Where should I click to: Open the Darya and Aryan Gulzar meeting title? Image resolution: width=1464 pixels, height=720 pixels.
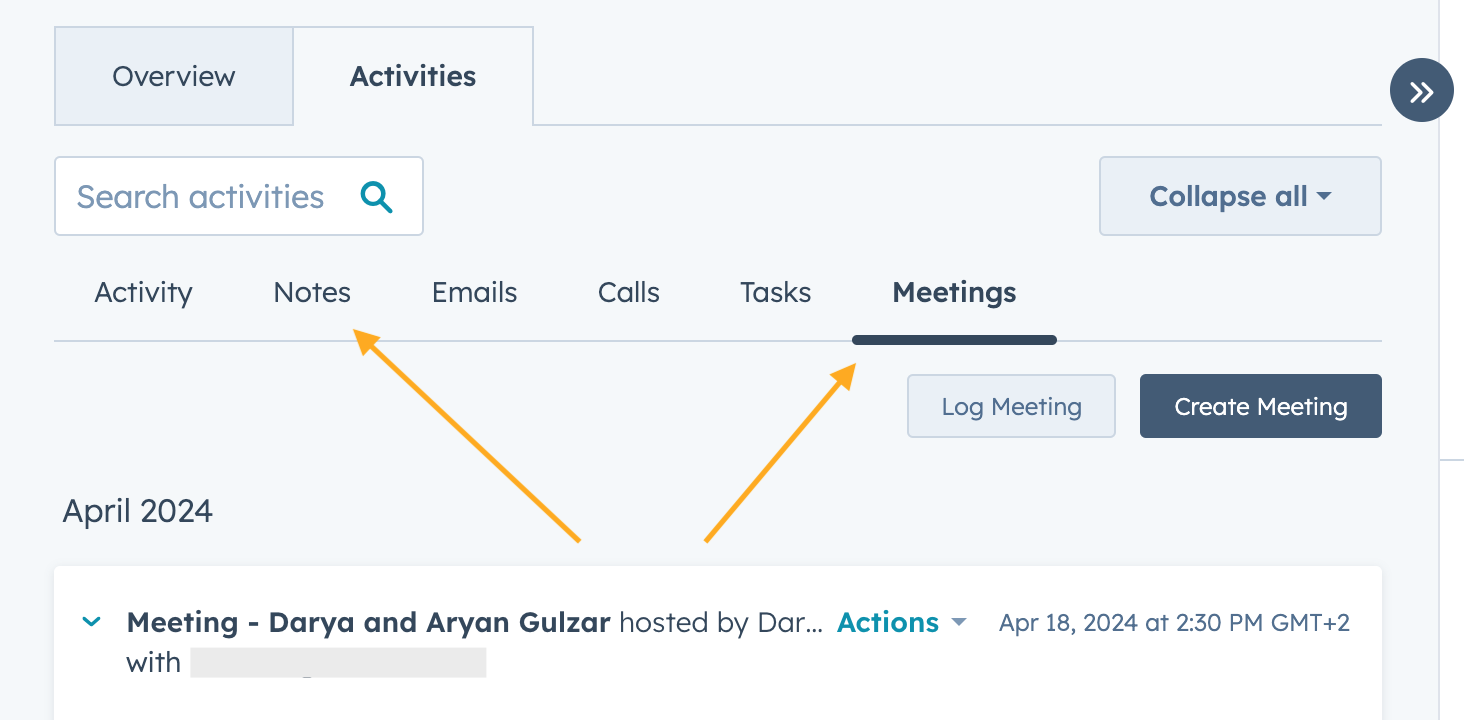point(368,623)
